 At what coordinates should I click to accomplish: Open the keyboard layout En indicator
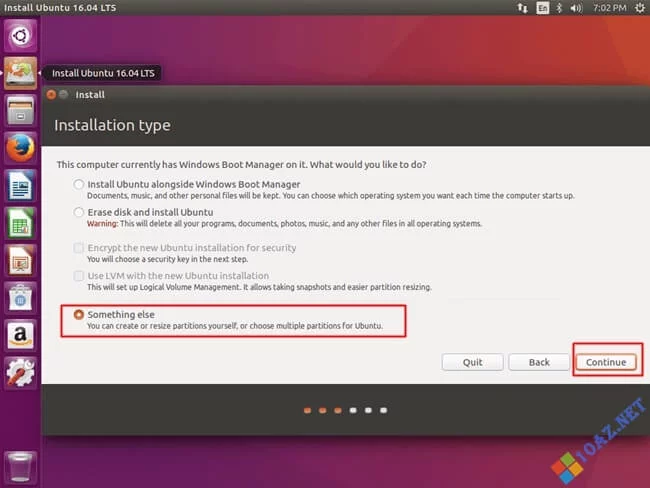point(542,8)
